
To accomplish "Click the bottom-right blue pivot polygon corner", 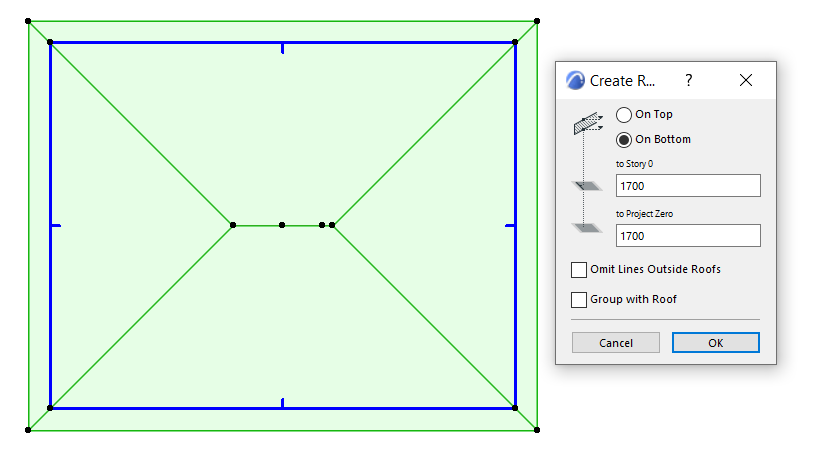I will (x=515, y=408).
